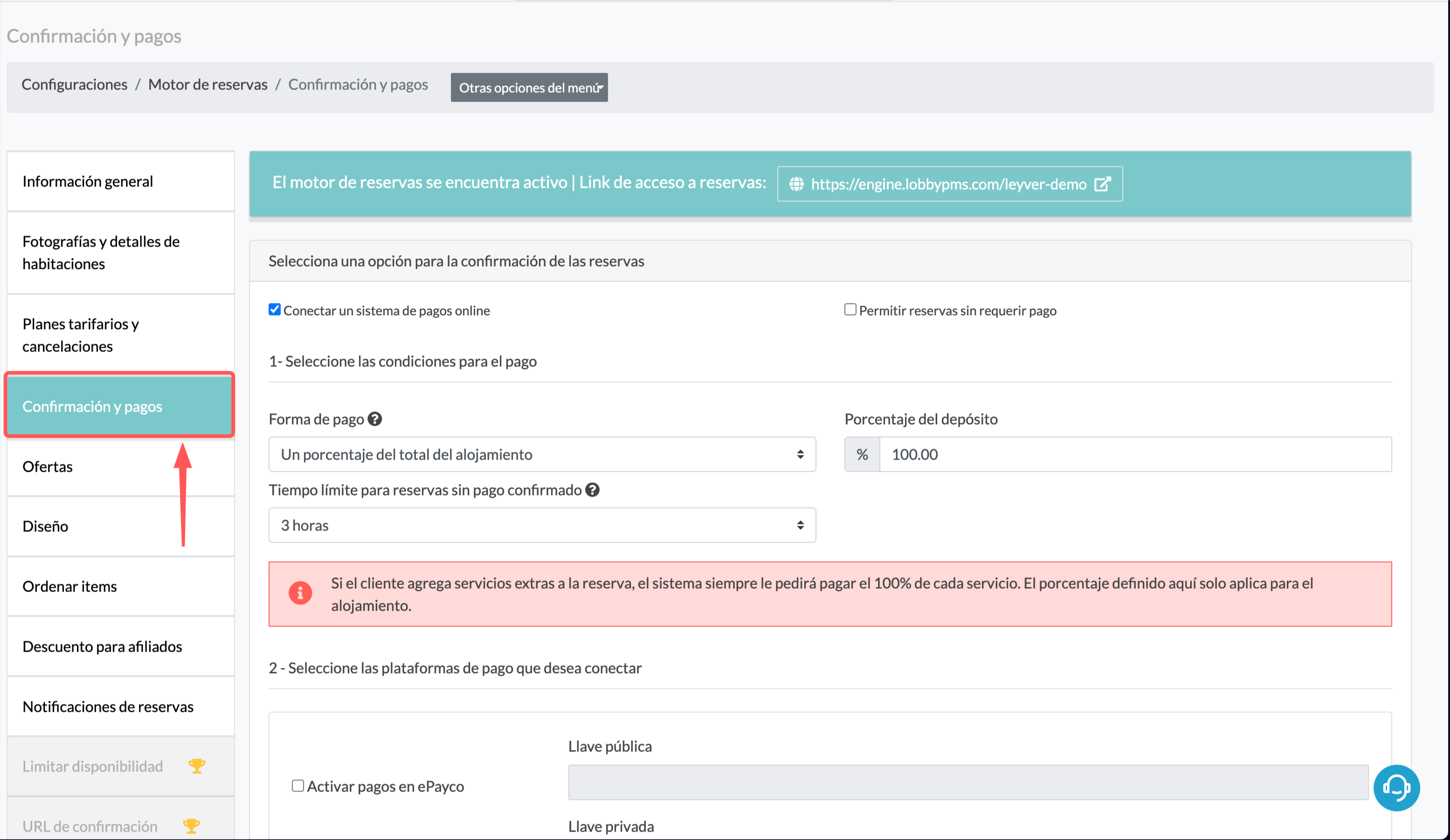Viewport: 1450px width, 840px height.
Task: Check Activar pagos en ePayco
Action: (297, 785)
